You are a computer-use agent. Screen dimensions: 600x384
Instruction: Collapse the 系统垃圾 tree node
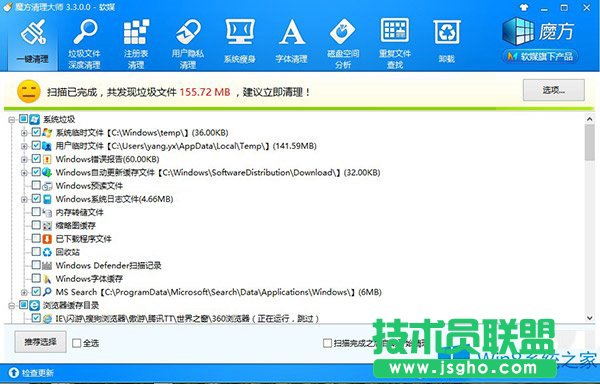coord(11,120)
